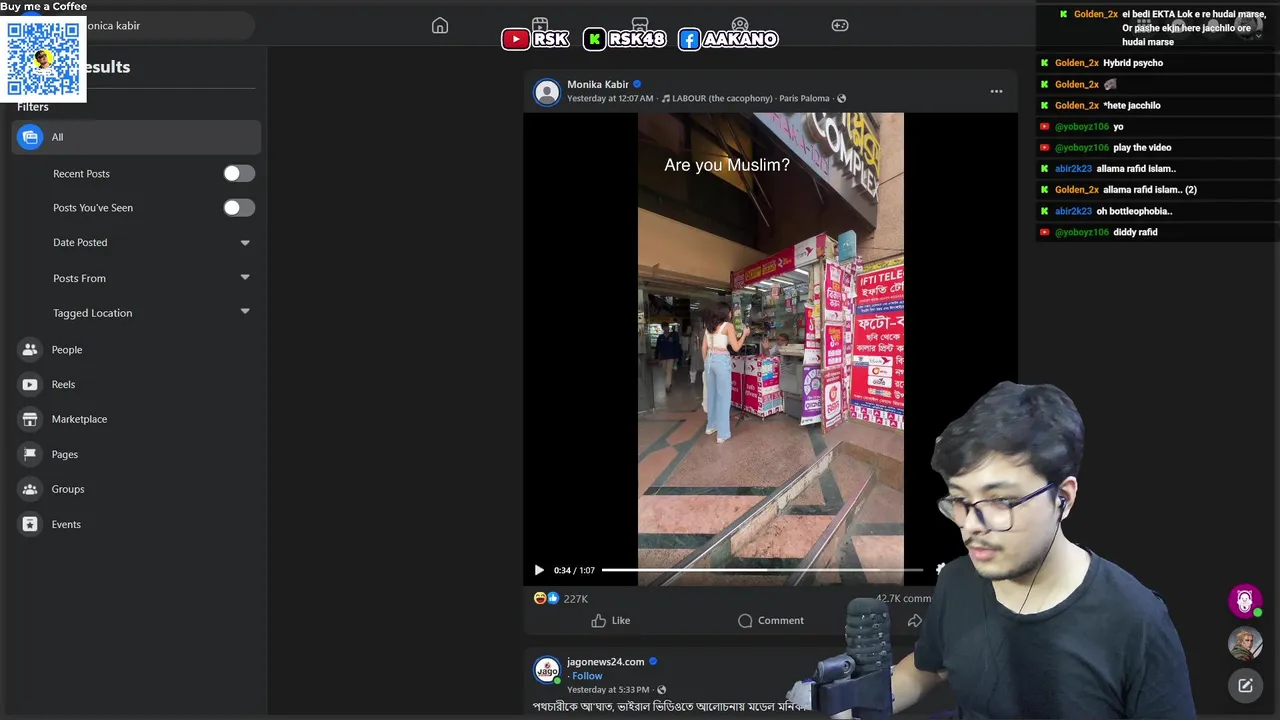Image resolution: width=1280 pixels, height=720 pixels.
Task: Open Monika Kabir profile name link
Action: 598,85
